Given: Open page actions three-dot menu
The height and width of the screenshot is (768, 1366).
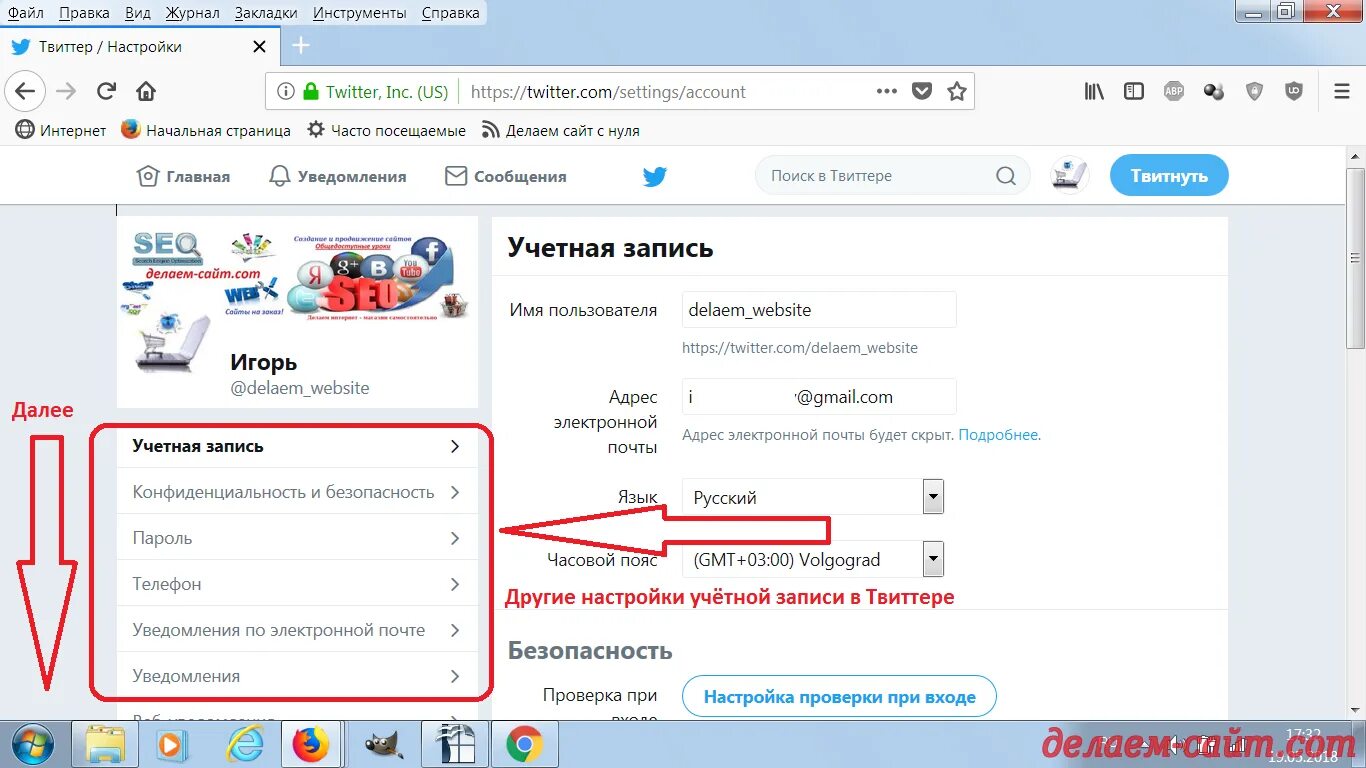Looking at the screenshot, I should tap(887, 91).
